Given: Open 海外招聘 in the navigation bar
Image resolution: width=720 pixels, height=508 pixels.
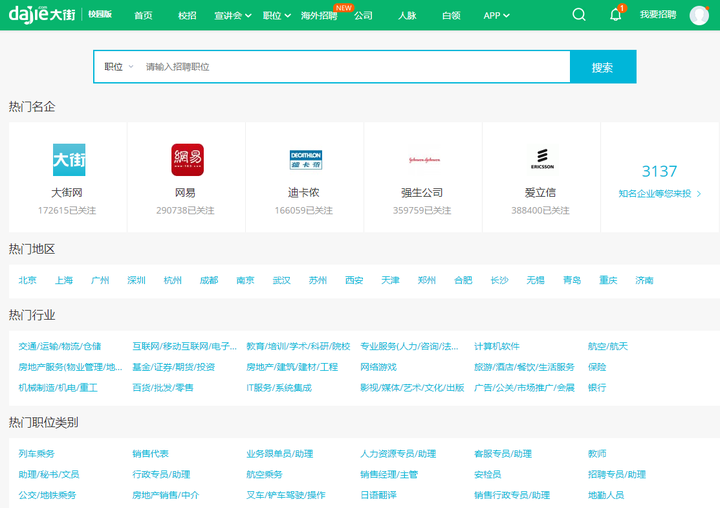Looking at the screenshot, I should (x=319, y=16).
